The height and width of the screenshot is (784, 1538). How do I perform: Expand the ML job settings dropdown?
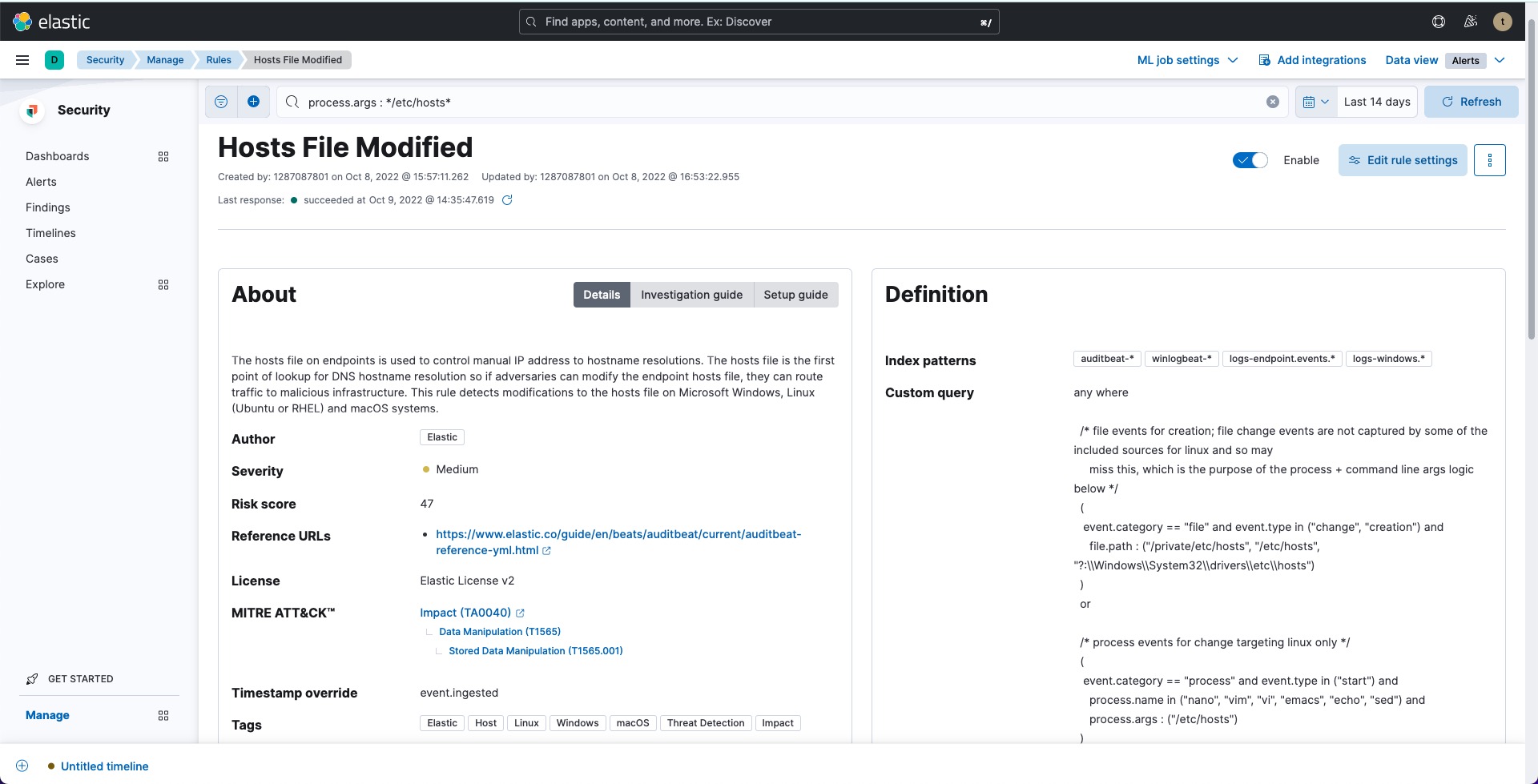1187,60
